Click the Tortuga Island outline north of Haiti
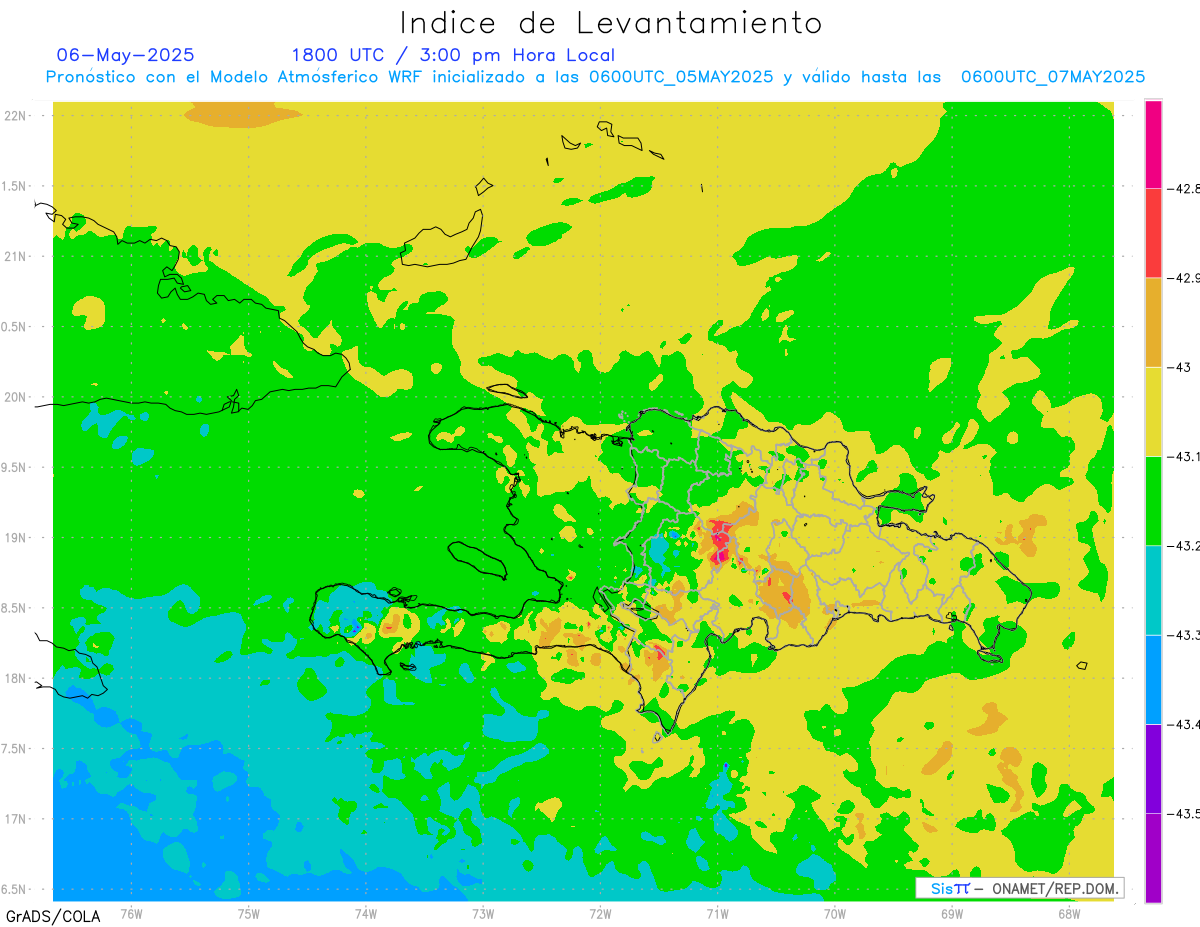This screenshot has width=1200, height=927. pyautogui.click(x=508, y=391)
